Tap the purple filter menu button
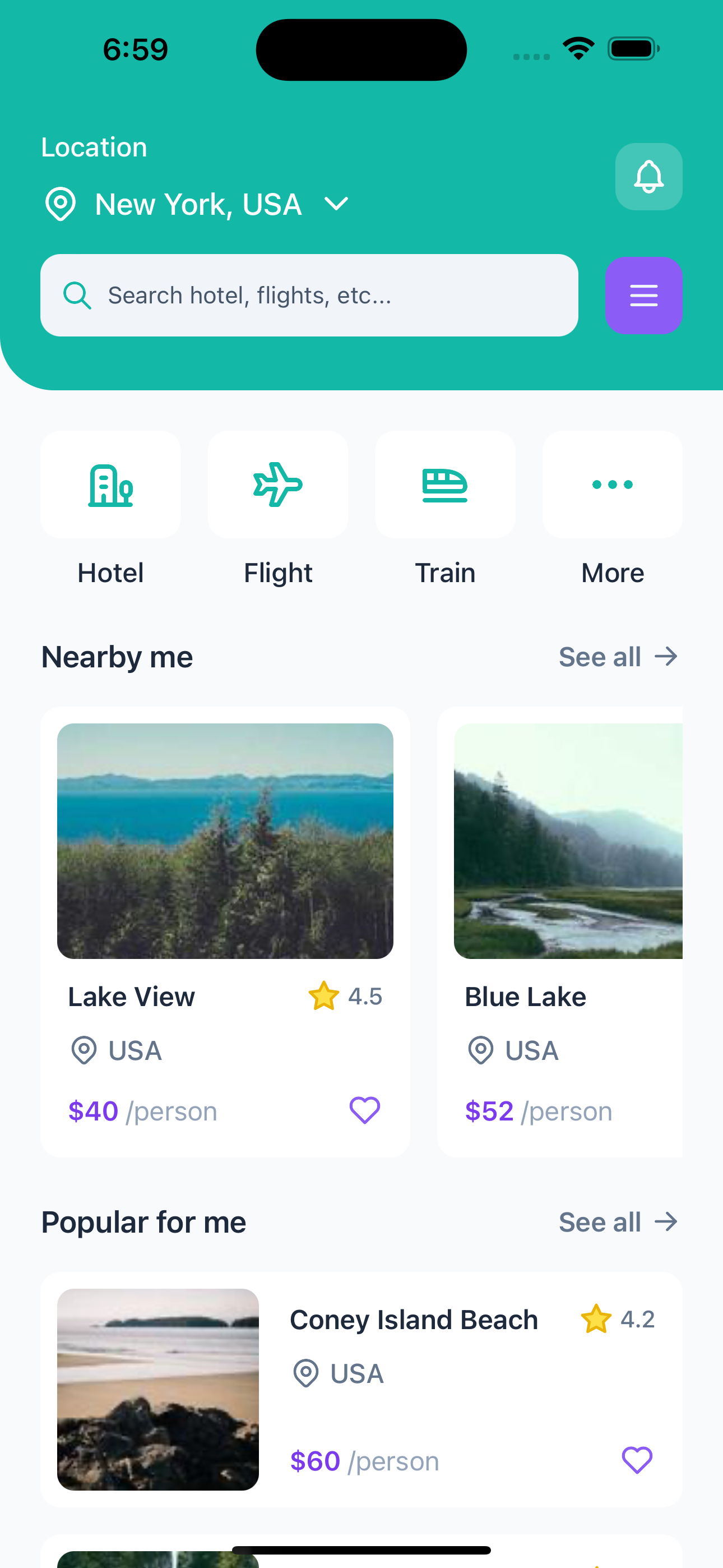 pyautogui.click(x=643, y=295)
